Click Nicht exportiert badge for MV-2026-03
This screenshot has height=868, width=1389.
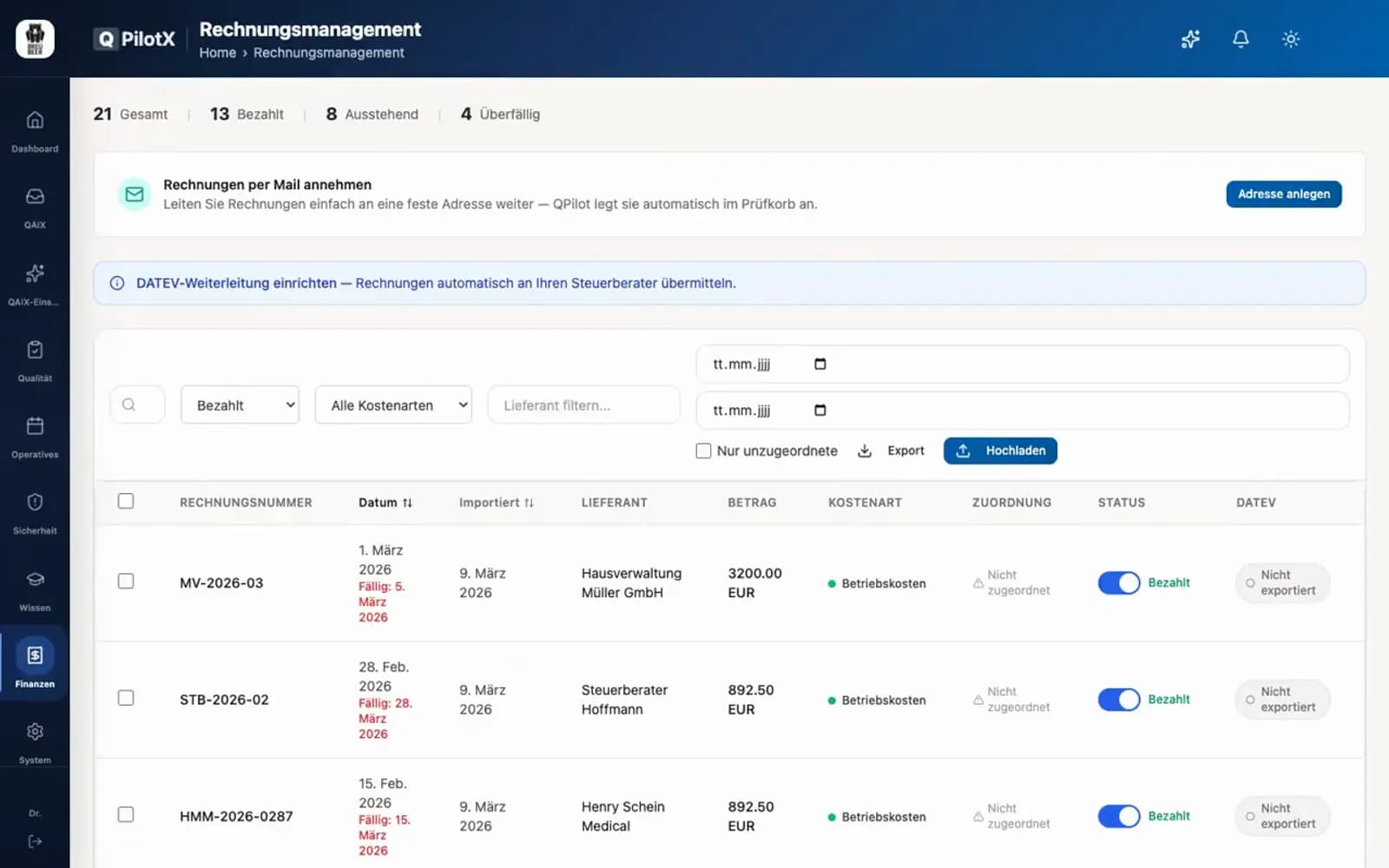point(1282,582)
